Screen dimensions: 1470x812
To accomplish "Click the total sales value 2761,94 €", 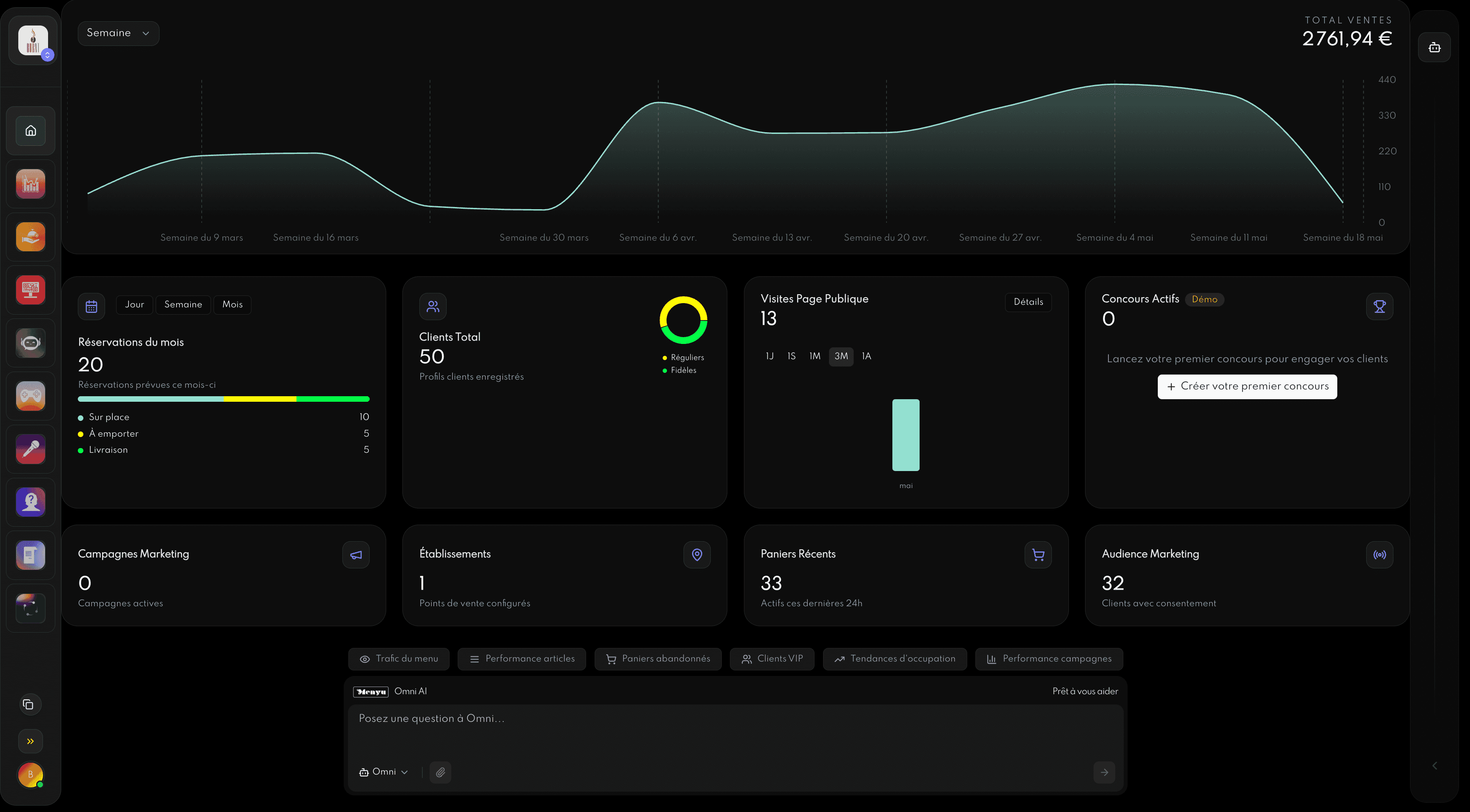I will [x=1347, y=39].
